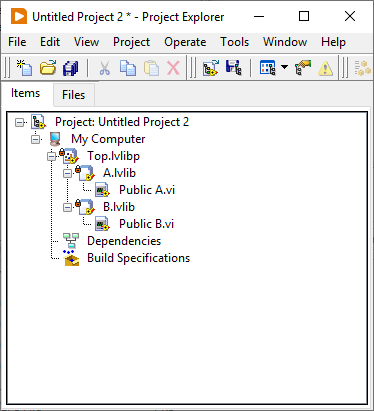Click the Save Project disk icon
The width and height of the screenshot is (374, 411).
coord(233,68)
